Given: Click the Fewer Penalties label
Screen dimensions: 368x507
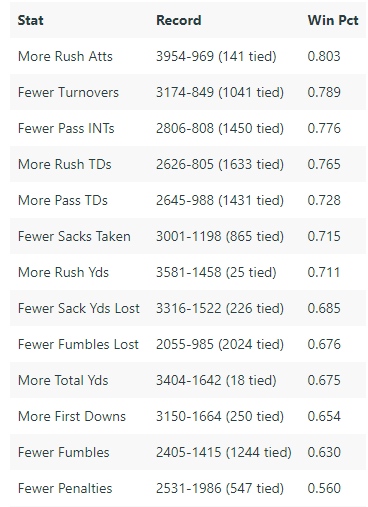Looking at the screenshot, I should coord(65,488).
